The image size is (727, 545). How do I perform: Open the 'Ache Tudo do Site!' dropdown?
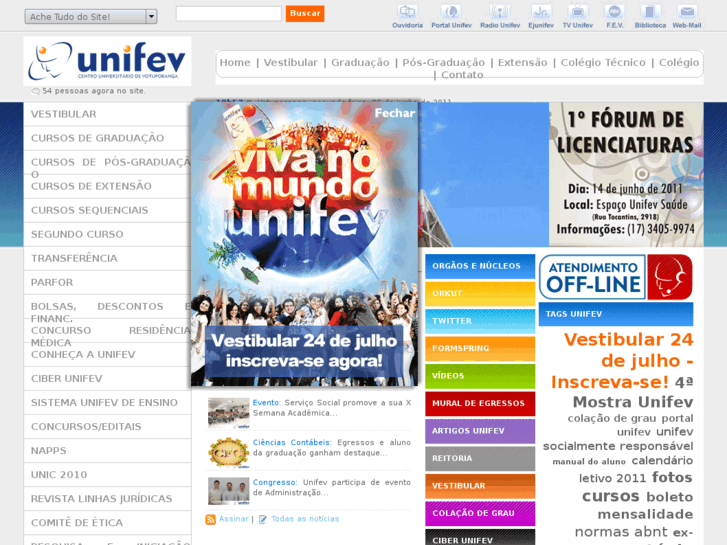[x=91, y=17]
